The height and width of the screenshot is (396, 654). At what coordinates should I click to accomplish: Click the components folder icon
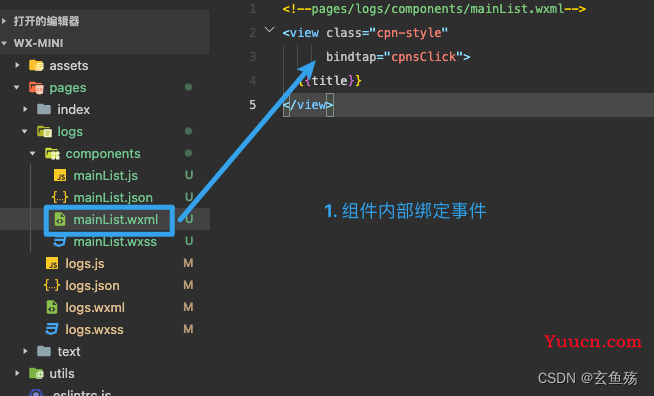pos(52,154)
